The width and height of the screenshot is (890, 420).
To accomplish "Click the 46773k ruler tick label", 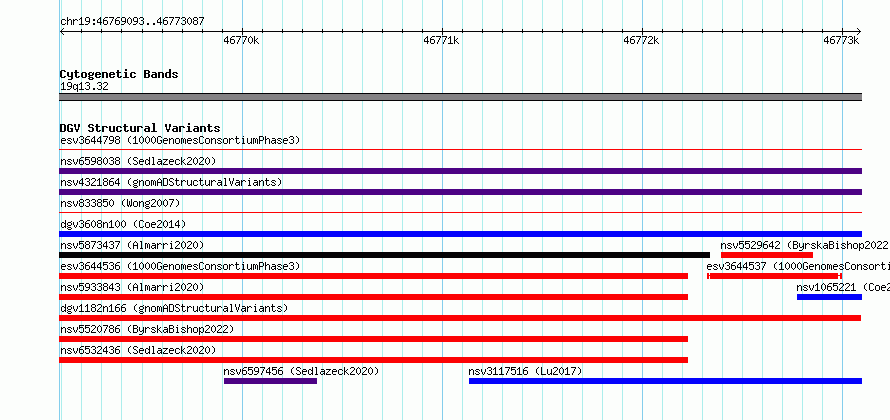I will click(x=842, y=40).
